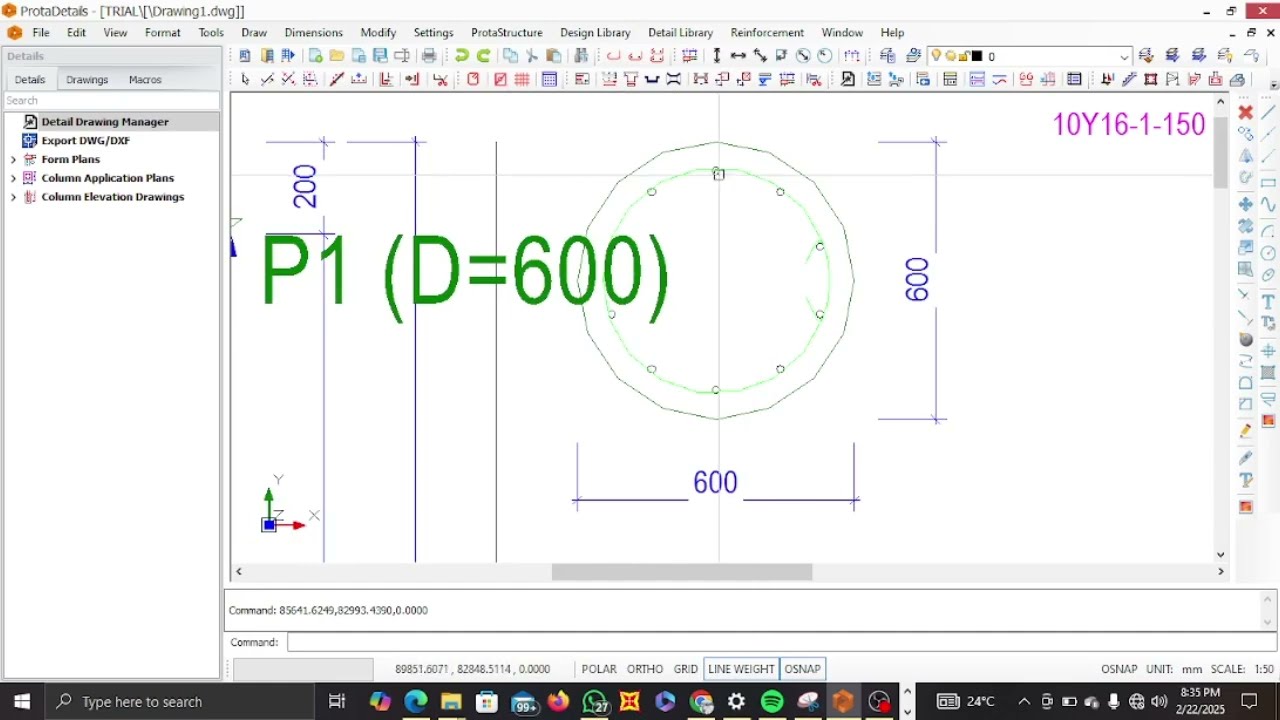
Task: Click the black layer color swatch
Action: point(977,56)
